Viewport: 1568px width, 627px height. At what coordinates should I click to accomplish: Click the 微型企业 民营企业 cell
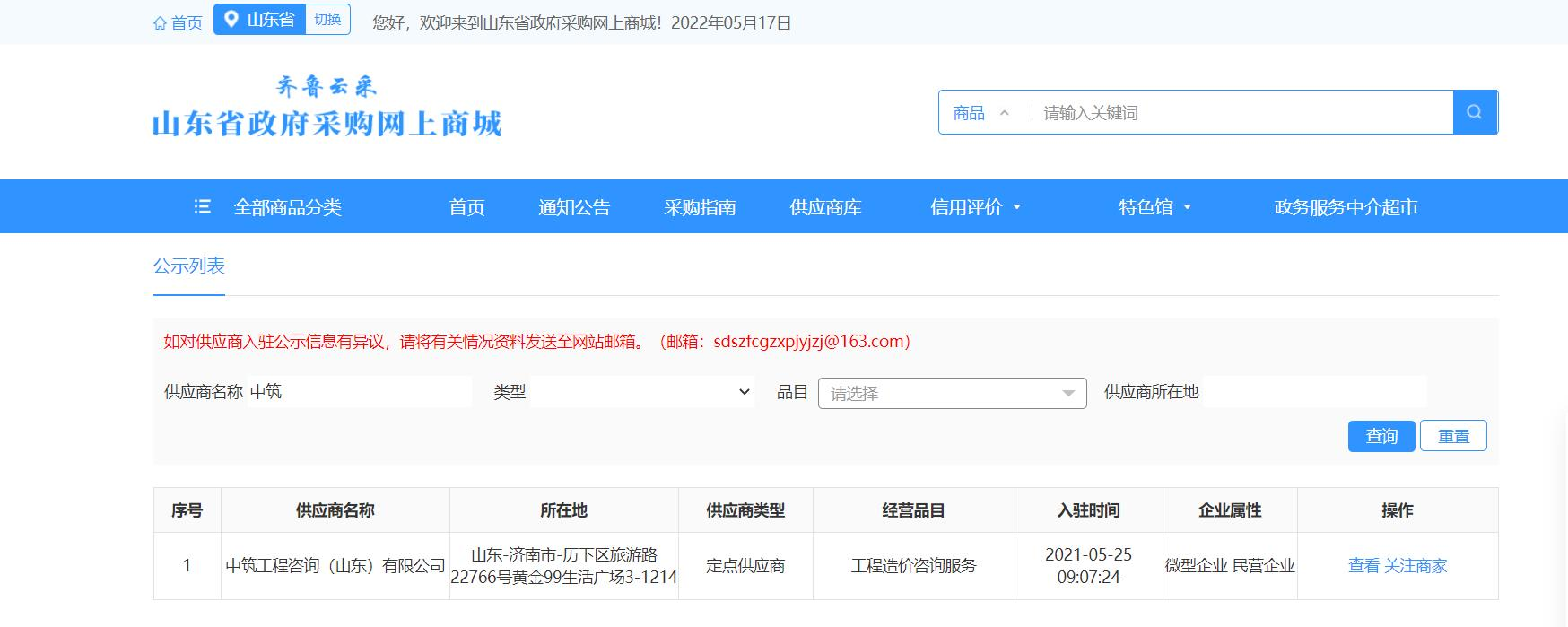pyautogui.click(x=1230, y=566)
